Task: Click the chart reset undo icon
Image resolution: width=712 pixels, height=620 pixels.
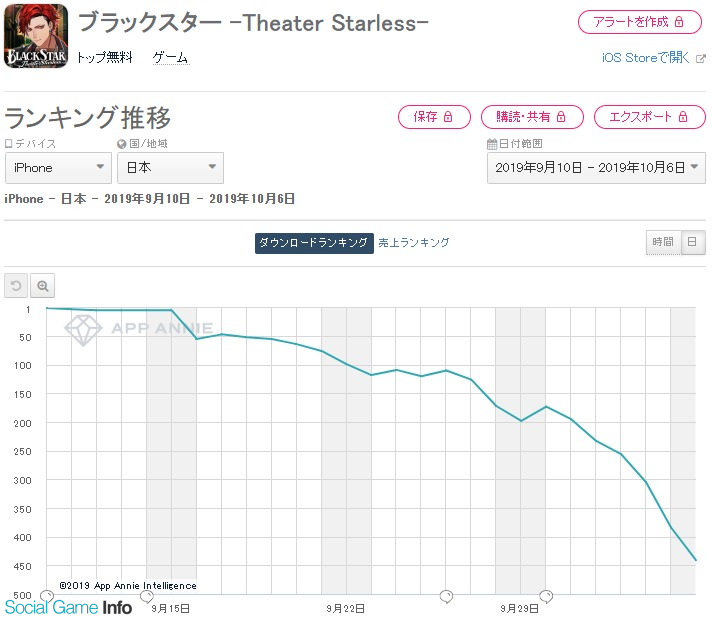Action: pyautogui.click(x=16, y=286)
